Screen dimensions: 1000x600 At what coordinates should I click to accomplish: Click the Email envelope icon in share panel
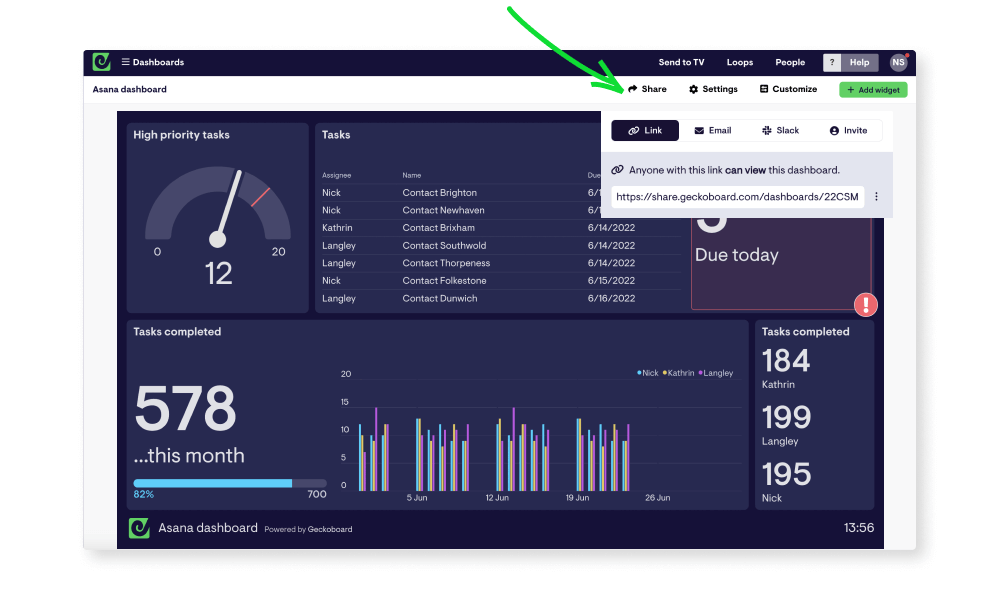click(x=698, y=130)
